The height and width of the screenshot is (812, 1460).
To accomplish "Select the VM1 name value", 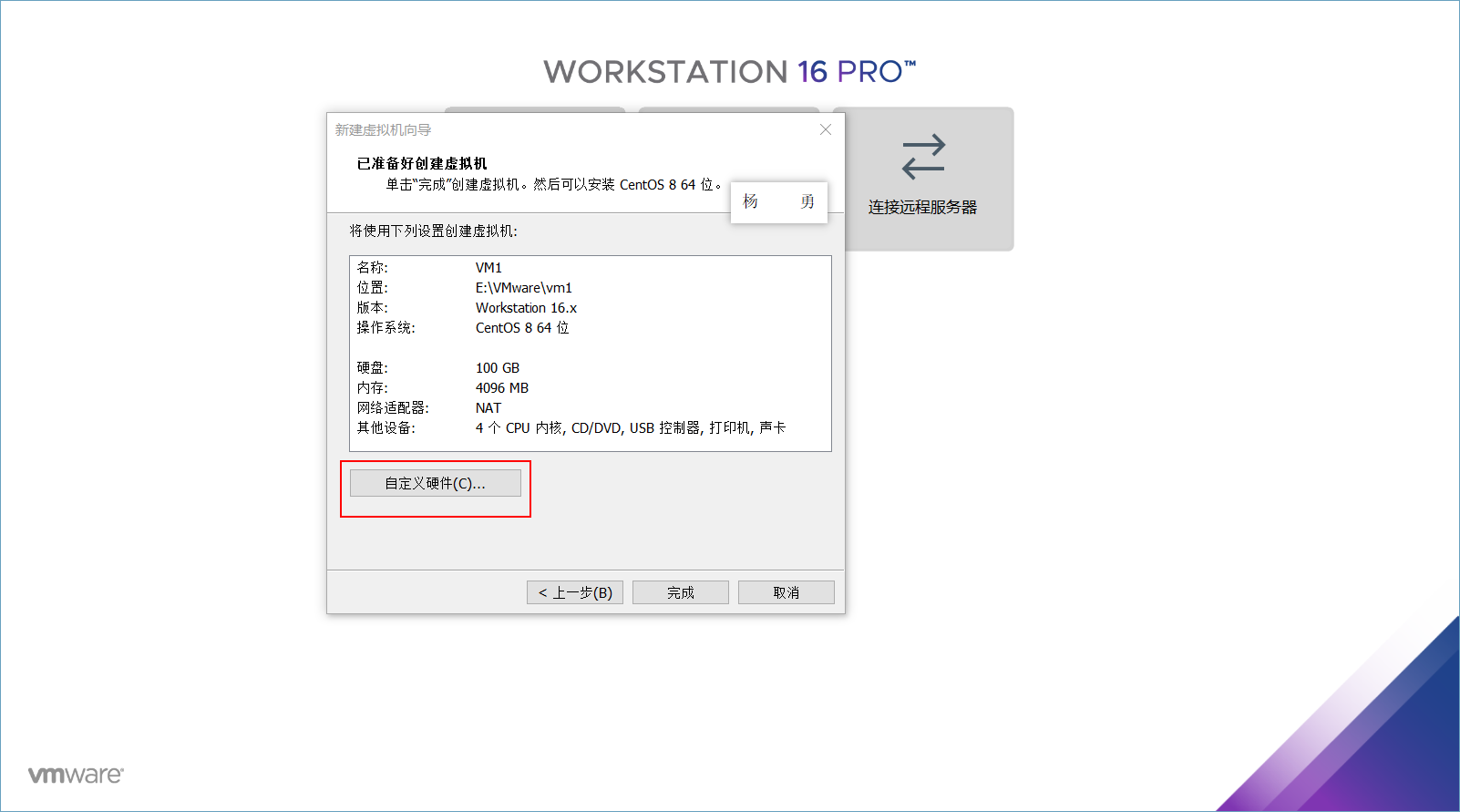I will pos(488,267).
